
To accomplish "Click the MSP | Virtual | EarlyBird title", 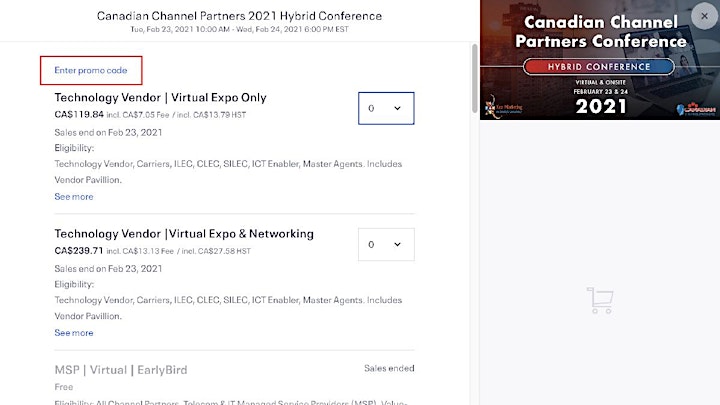I will click(x=121, y=370).
